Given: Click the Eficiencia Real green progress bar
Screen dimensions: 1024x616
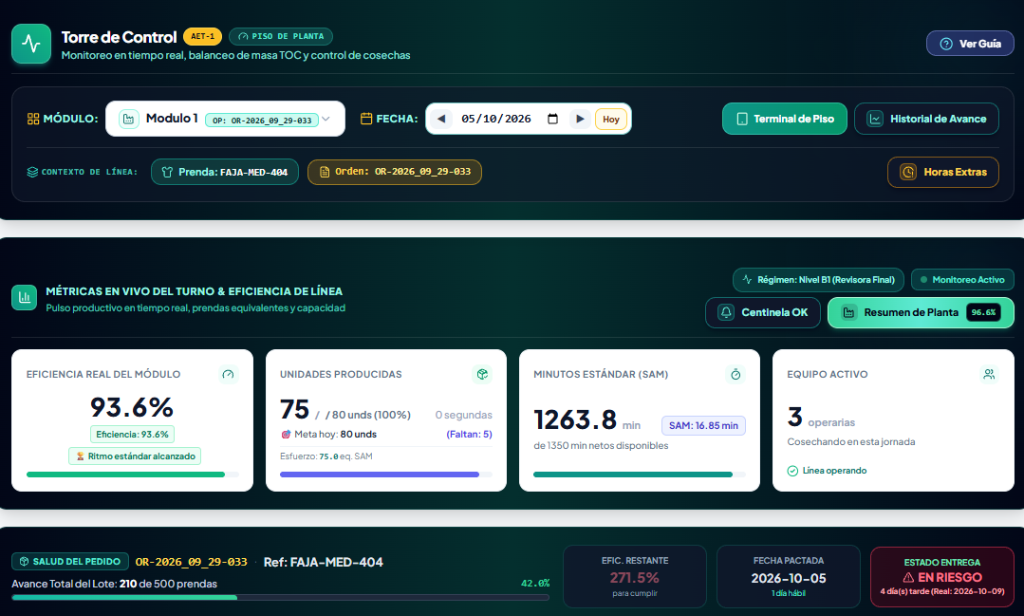Looking at the screenshot, I should 133,475.
